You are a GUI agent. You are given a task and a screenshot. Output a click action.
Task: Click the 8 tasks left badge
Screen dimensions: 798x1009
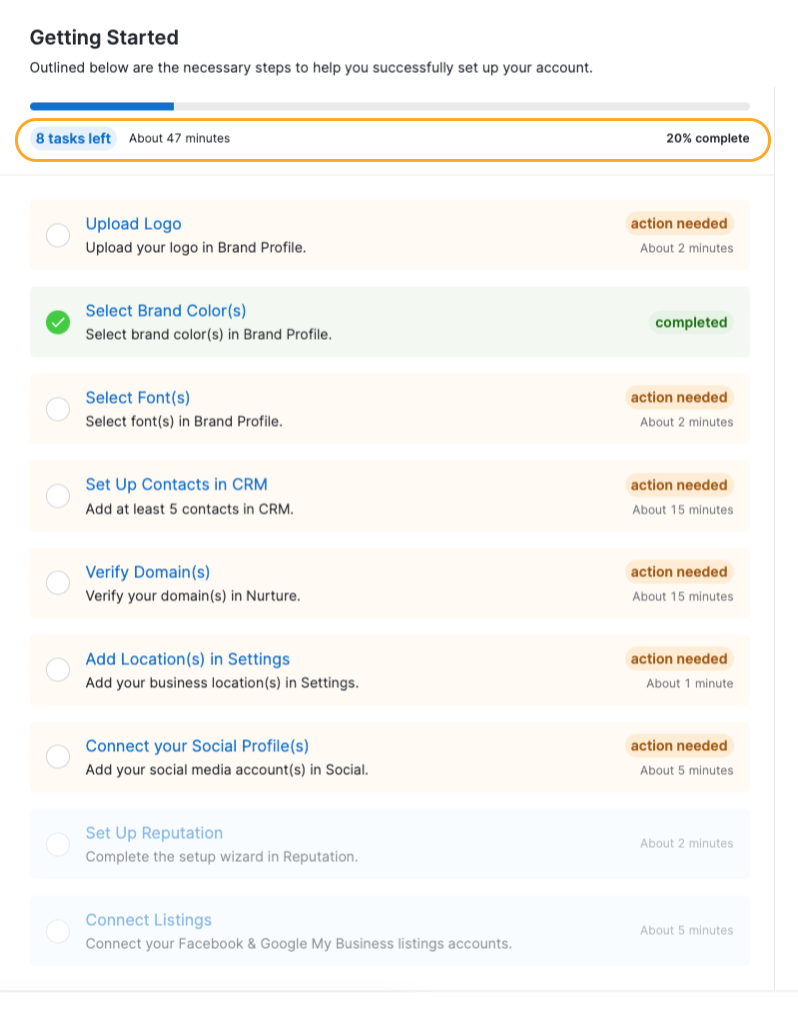click(73, 138)
